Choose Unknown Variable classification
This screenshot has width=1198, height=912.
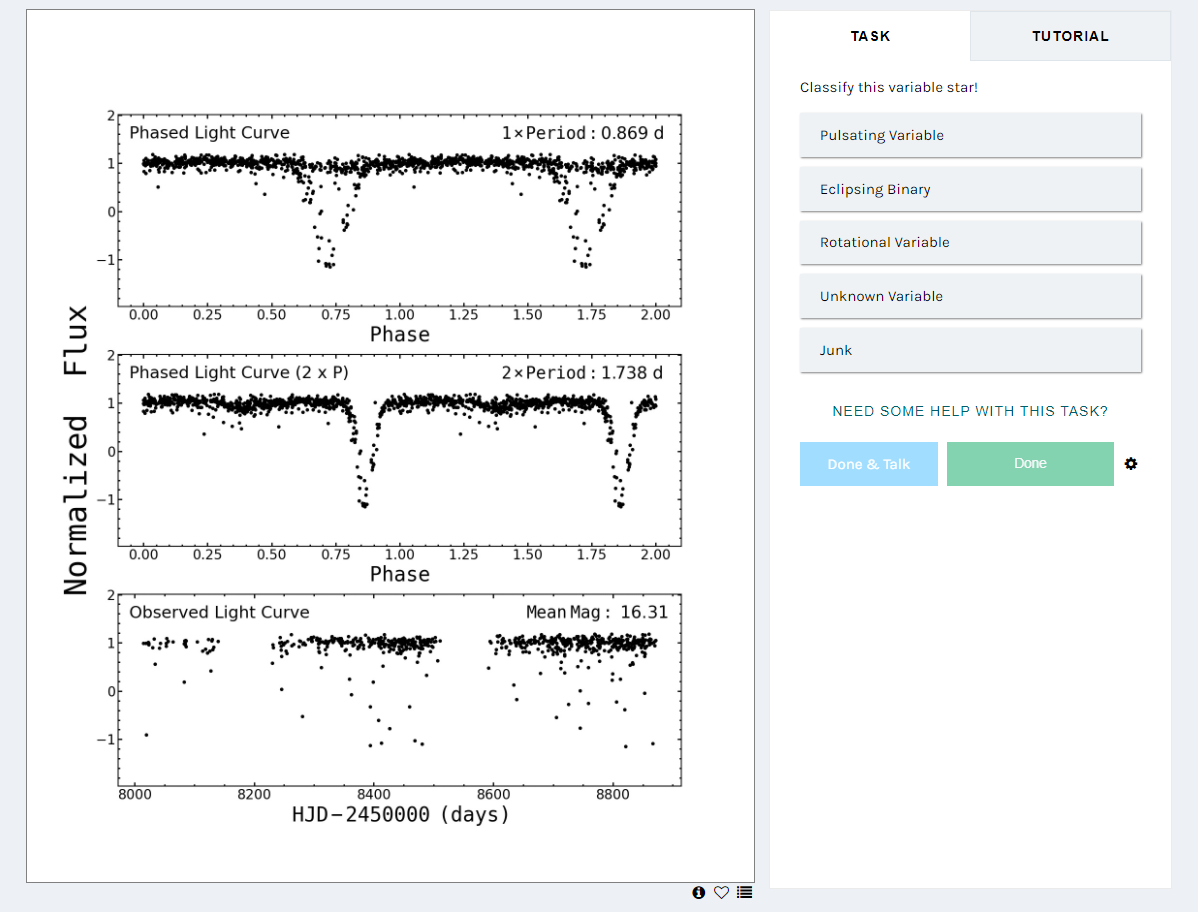pos(970,296)
